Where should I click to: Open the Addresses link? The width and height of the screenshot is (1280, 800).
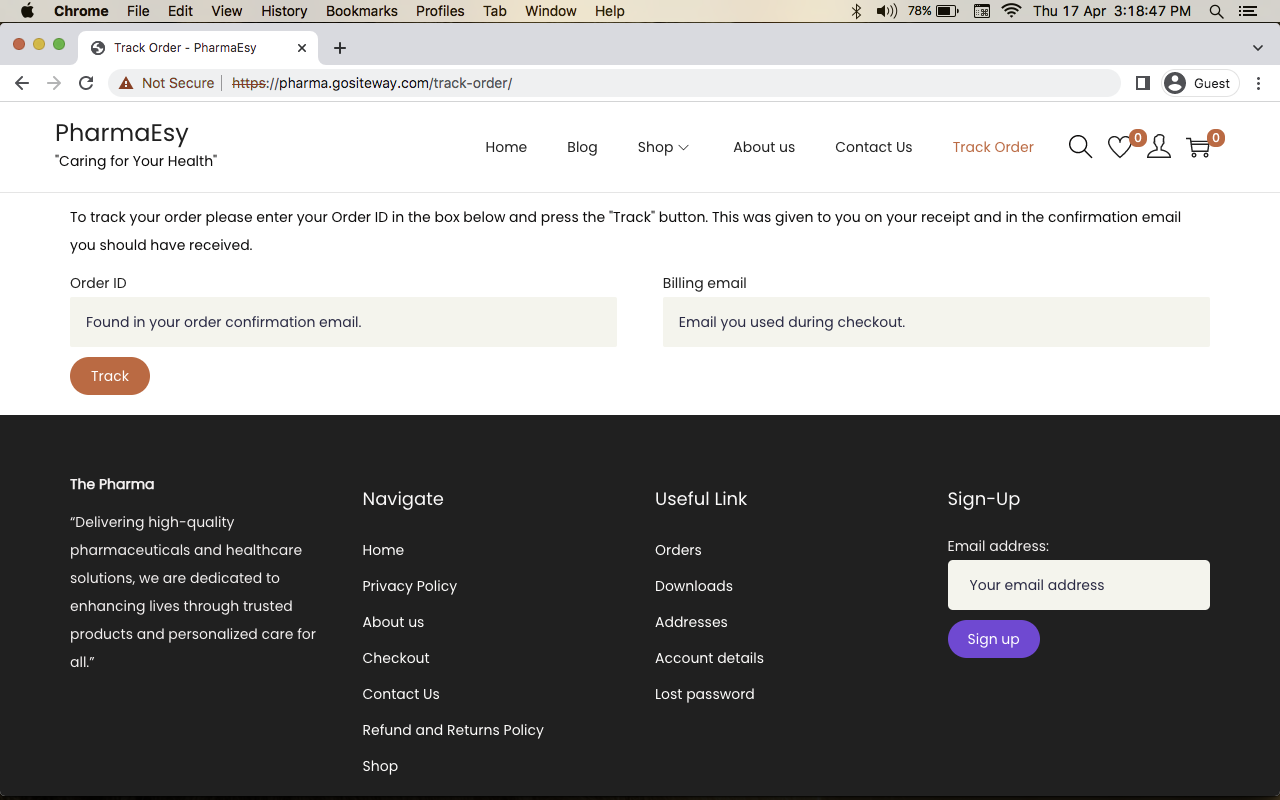click(691, 622)
